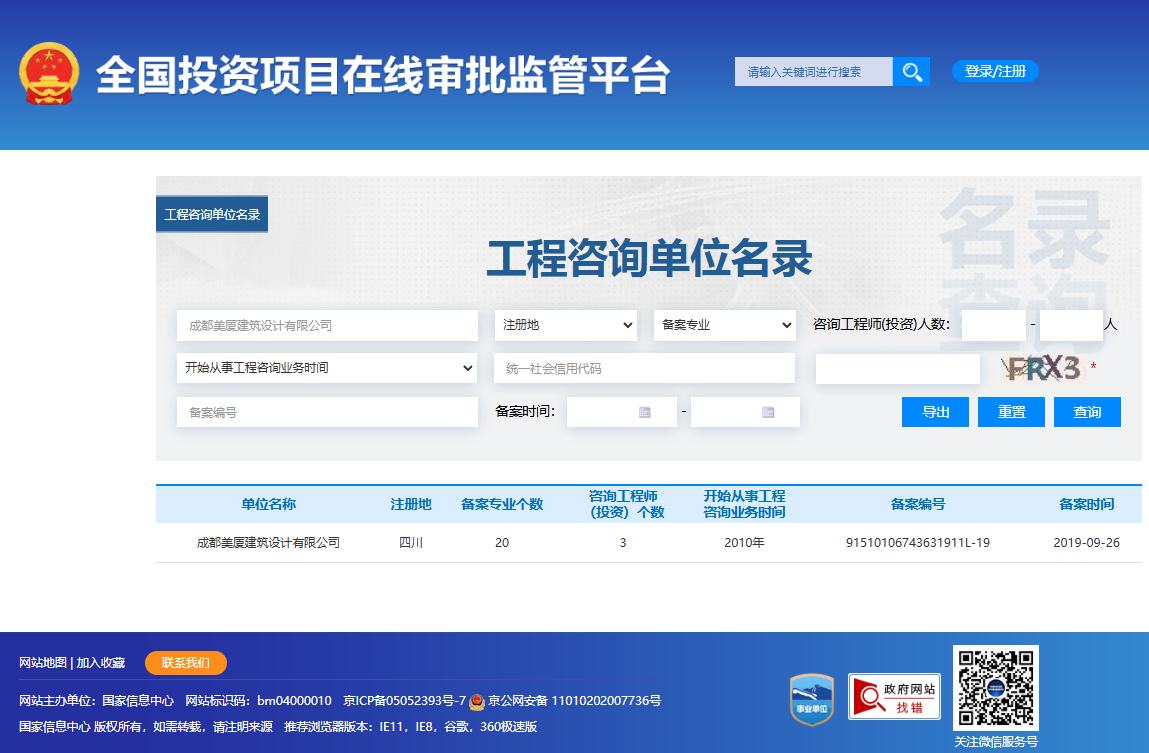Open 京公网安备 11010202007736号 link

[x=574, y=701]
